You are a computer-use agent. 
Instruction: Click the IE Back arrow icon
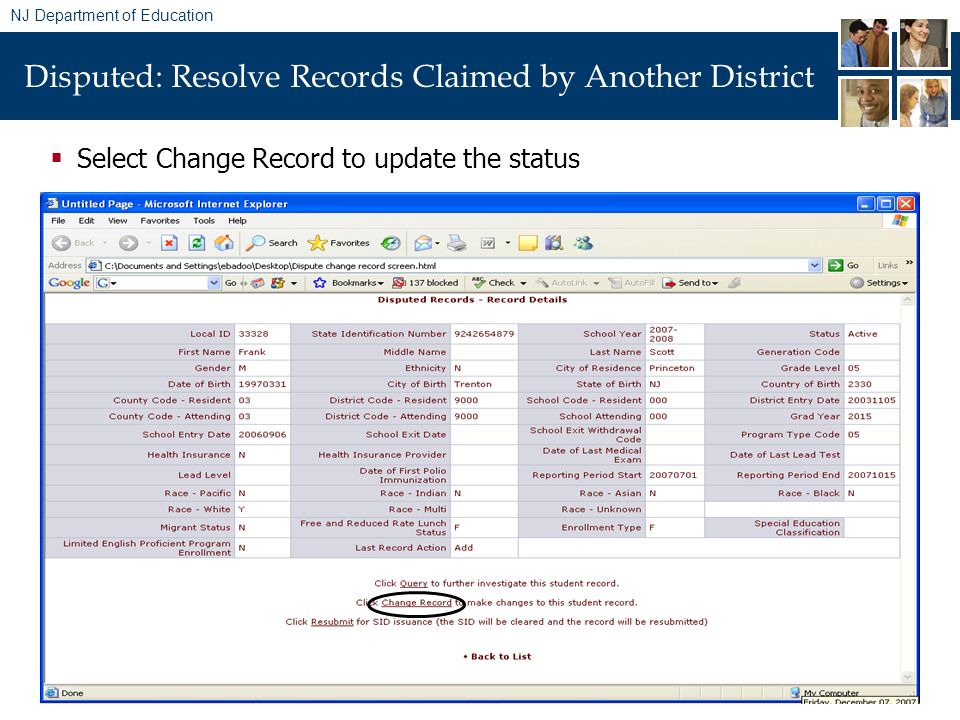point(61,243)
